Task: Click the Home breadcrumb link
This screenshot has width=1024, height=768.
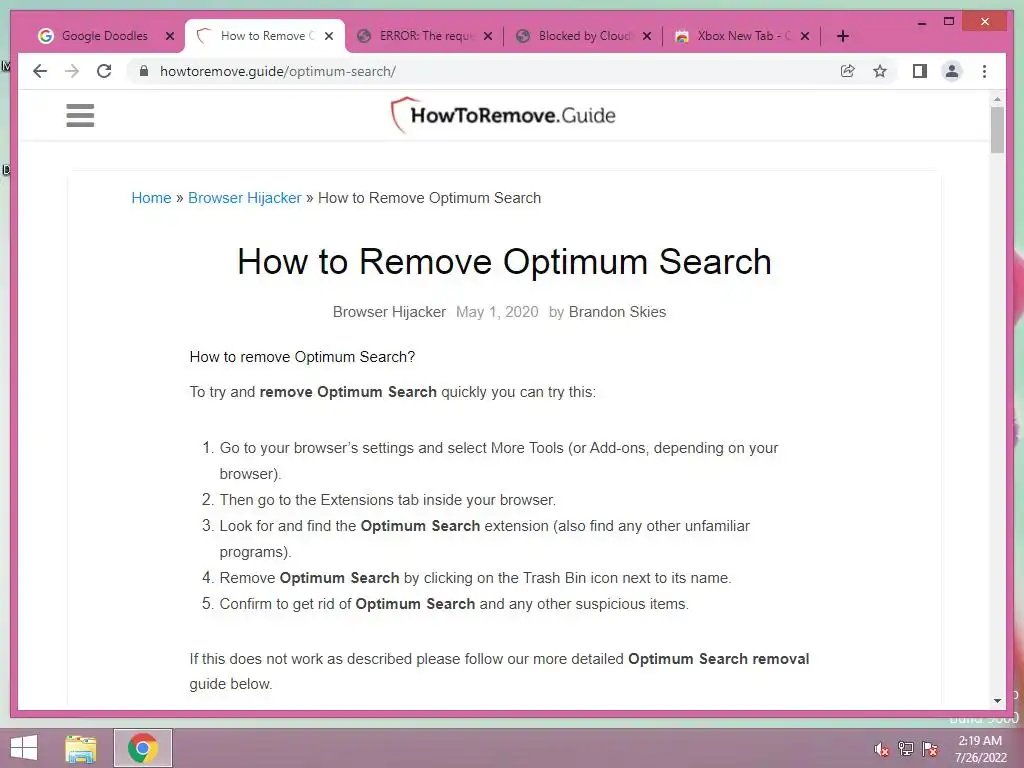Action: 151,198
